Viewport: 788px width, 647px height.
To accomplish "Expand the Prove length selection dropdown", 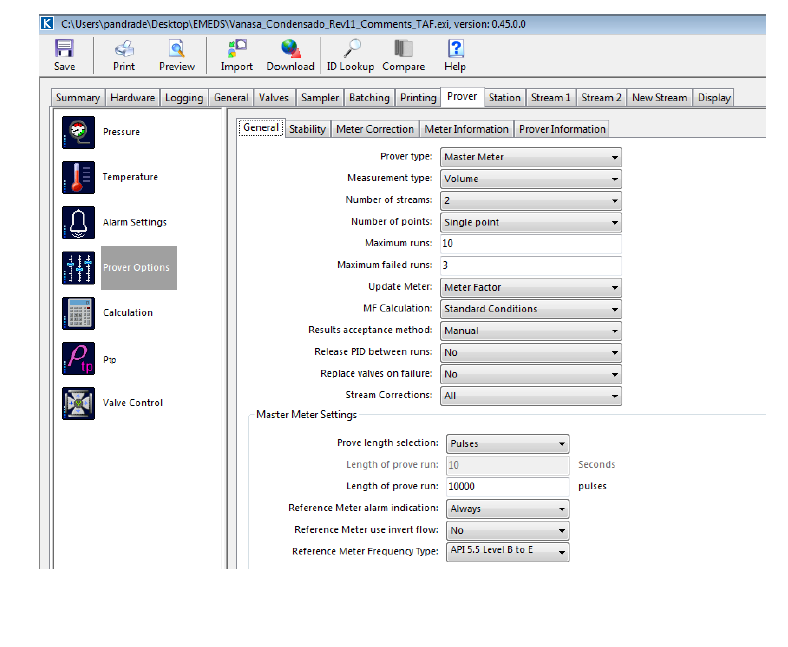I will coord(508,444).
